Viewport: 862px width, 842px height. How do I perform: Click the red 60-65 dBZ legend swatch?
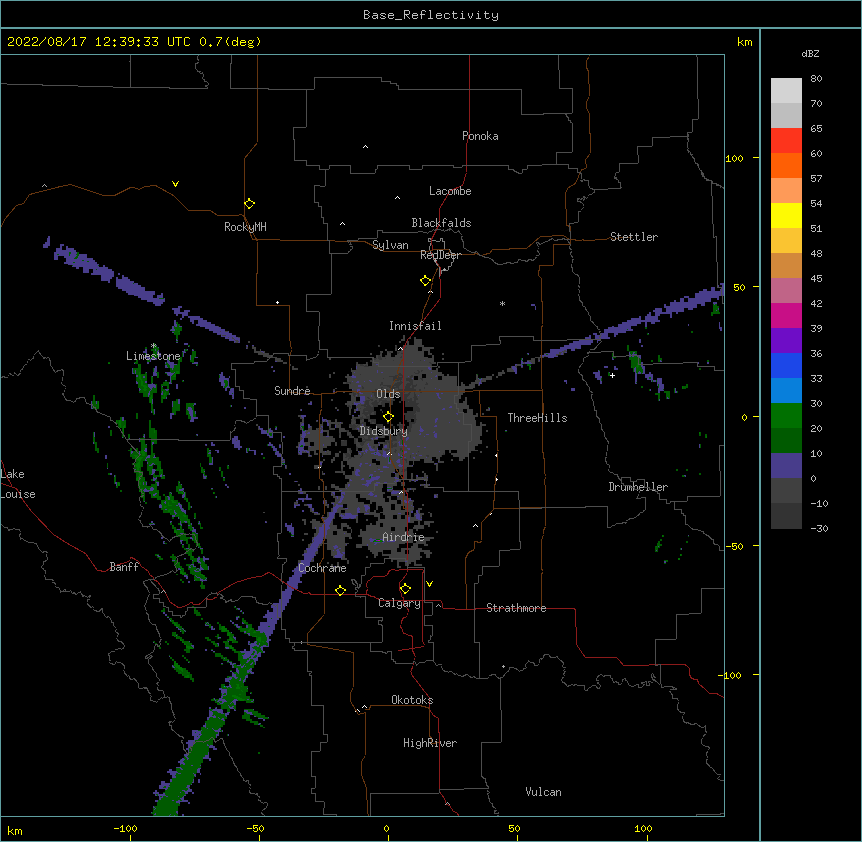coord(786,141)
